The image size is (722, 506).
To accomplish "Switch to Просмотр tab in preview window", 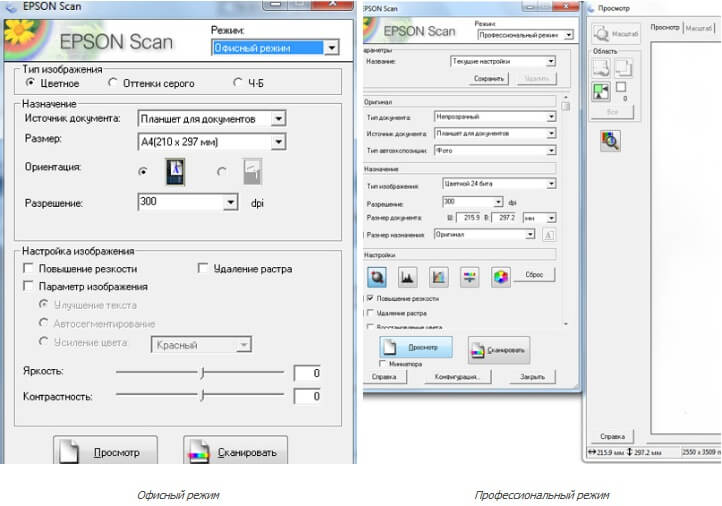I will click(x=664, y=28).
